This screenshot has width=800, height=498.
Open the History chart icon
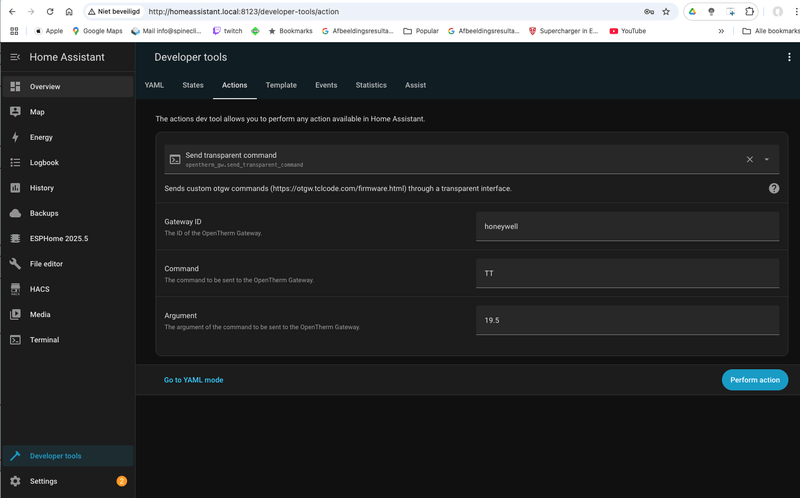[x=15, y=188]
